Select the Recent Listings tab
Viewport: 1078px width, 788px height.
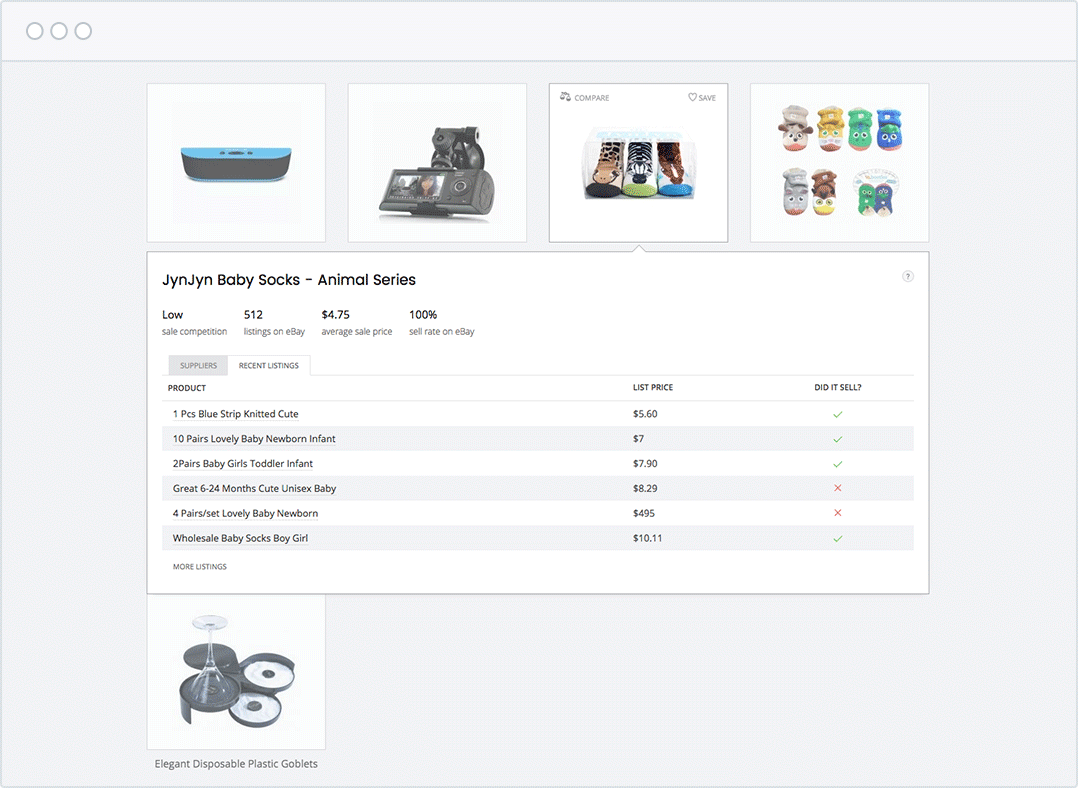(269, 366)
